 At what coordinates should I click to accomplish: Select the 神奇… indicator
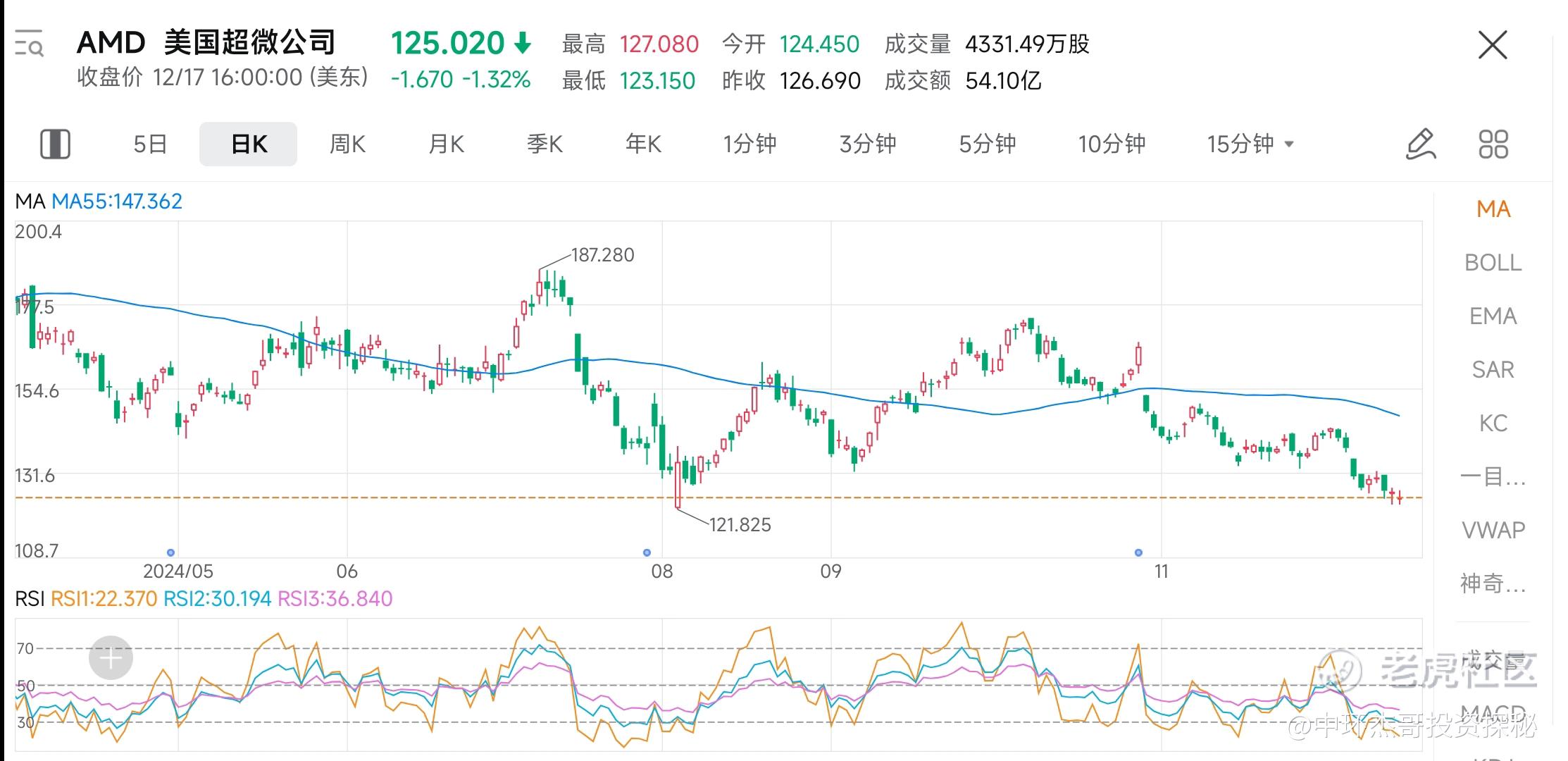(x=1493, y=583)
